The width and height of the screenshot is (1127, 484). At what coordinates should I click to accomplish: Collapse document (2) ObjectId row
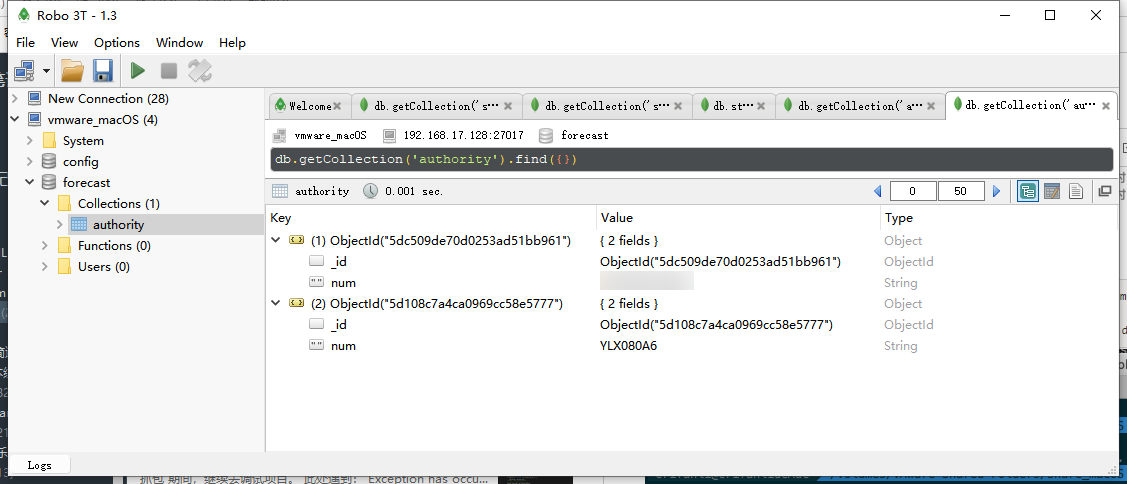pos(275,303)
